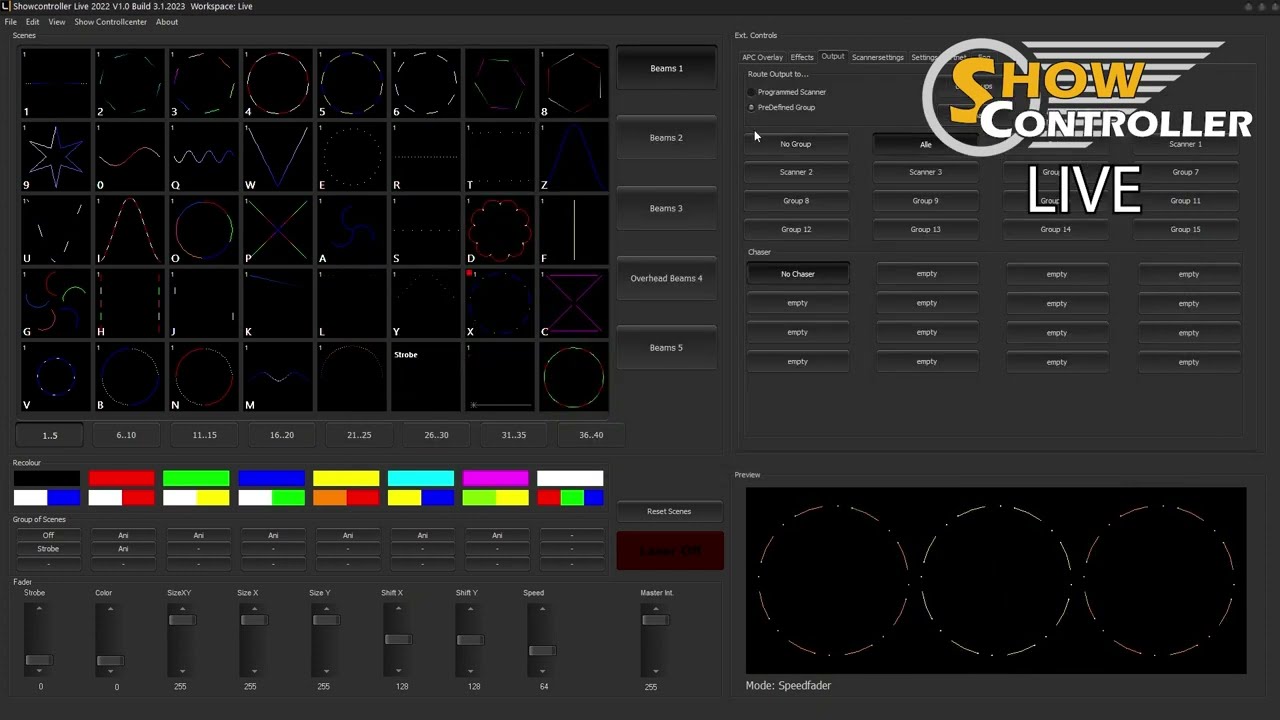
Task: Select the vertical line scene labeled F
Action: (573, 230)
